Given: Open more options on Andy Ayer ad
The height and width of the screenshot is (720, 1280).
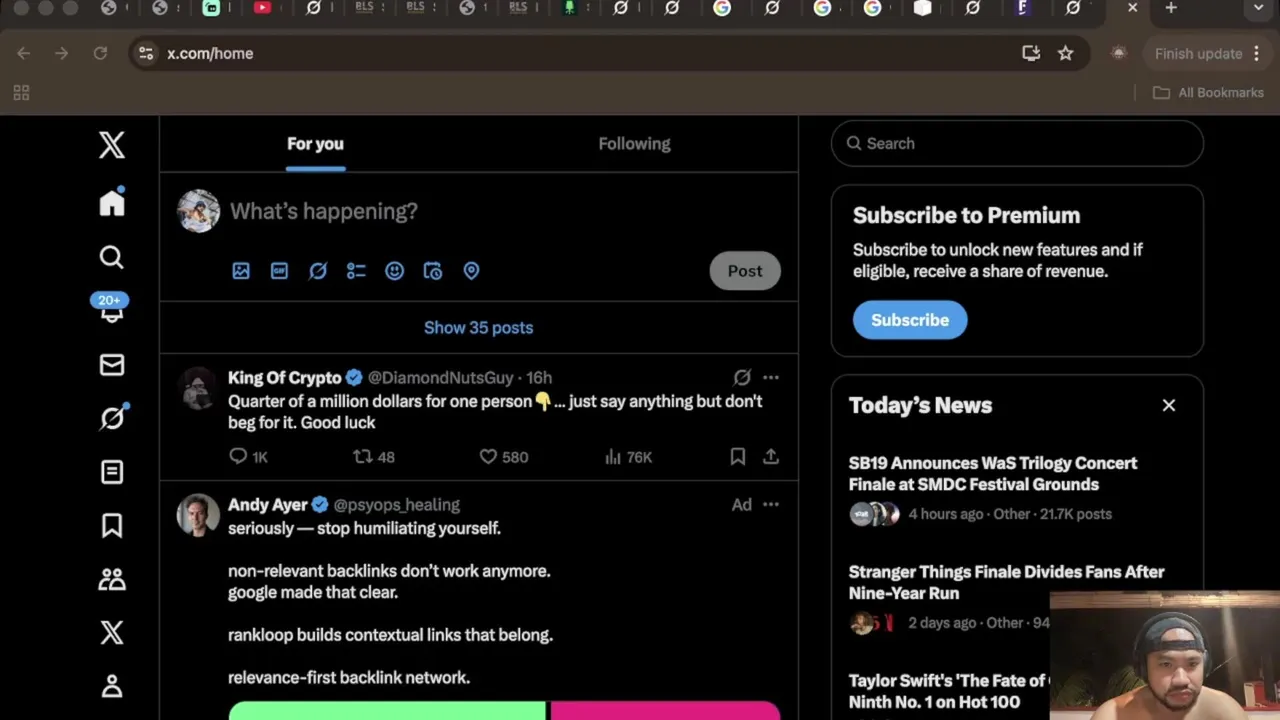Looking at the screenshot, I should [771, 504].
